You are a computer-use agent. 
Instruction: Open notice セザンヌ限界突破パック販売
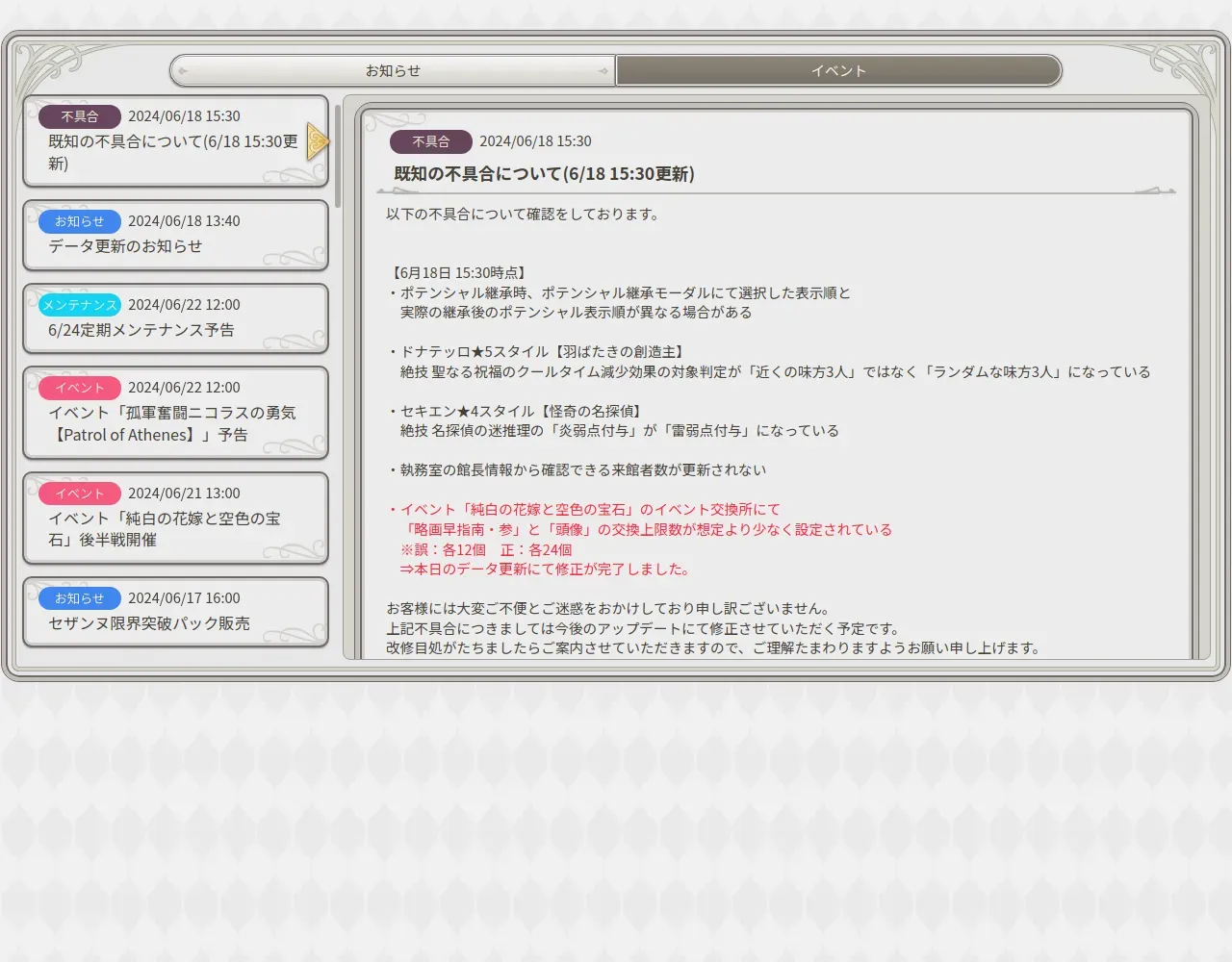coord(175,612)
